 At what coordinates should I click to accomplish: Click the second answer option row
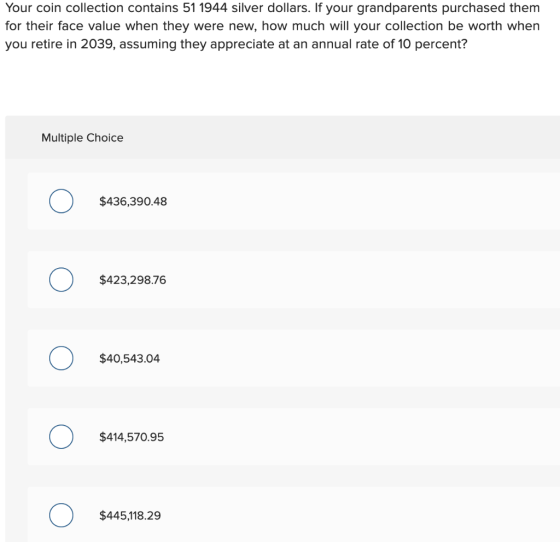294,280
